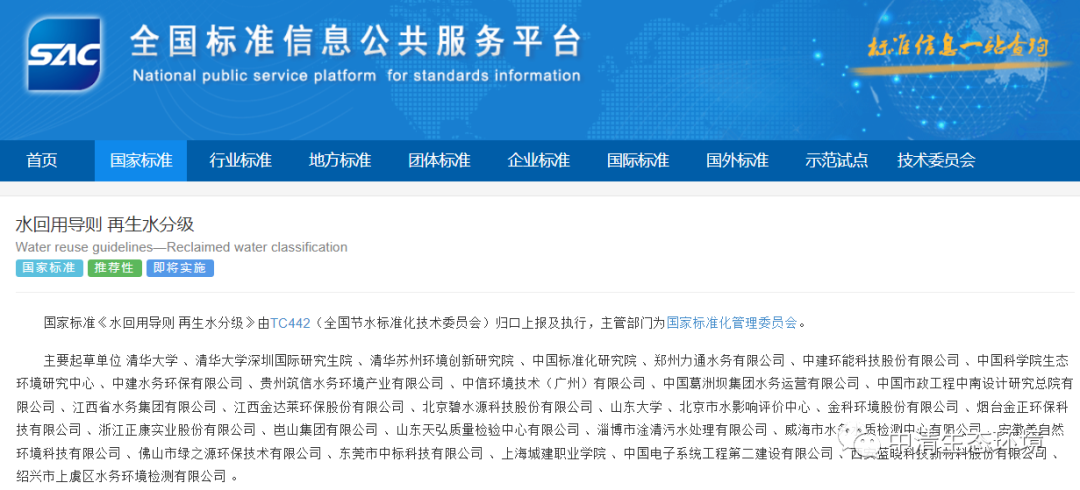
Task: Select the English title Water reuse guidelines
Action: [181, 247]
